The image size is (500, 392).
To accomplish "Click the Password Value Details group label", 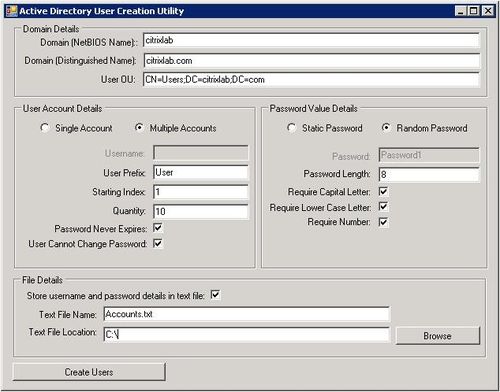I will click(313, 109).
